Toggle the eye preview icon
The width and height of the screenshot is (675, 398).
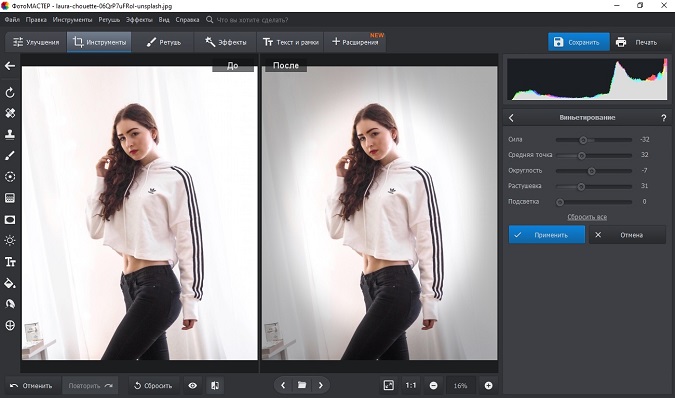[x=192, y=386]
